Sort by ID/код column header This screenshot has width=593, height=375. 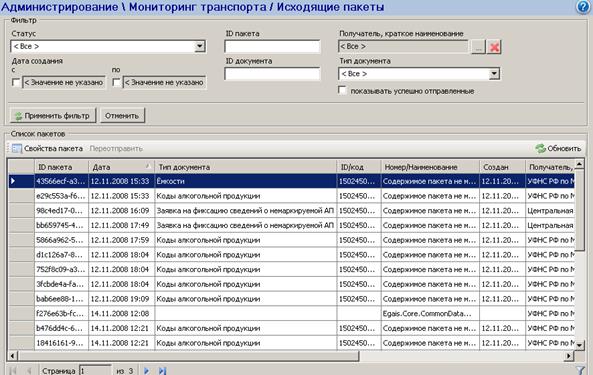pos(359,167)
